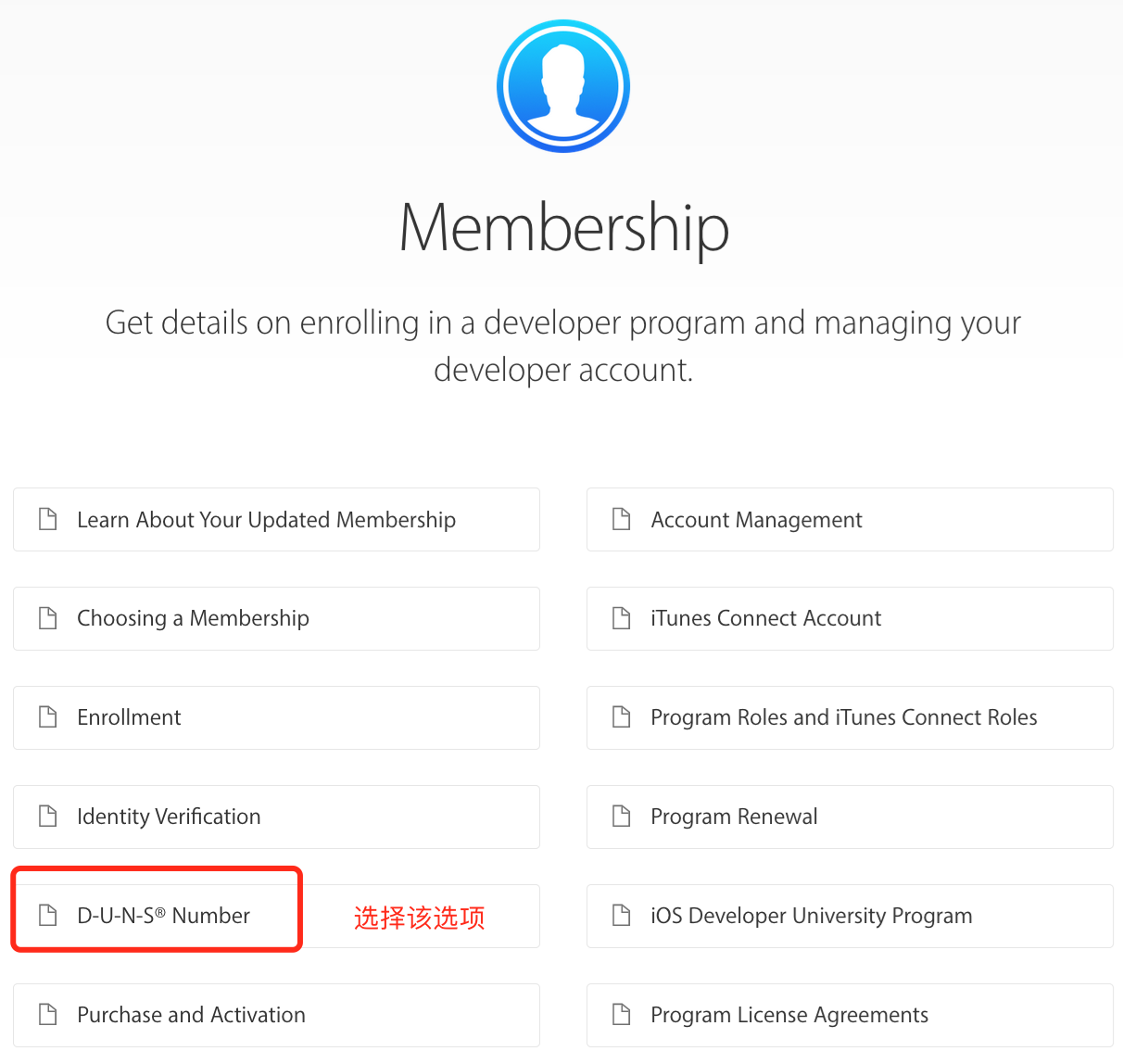
Task: View Program Roles and iTunes Connect Roles
Action: pyautogui.click(x=843, y=717)
